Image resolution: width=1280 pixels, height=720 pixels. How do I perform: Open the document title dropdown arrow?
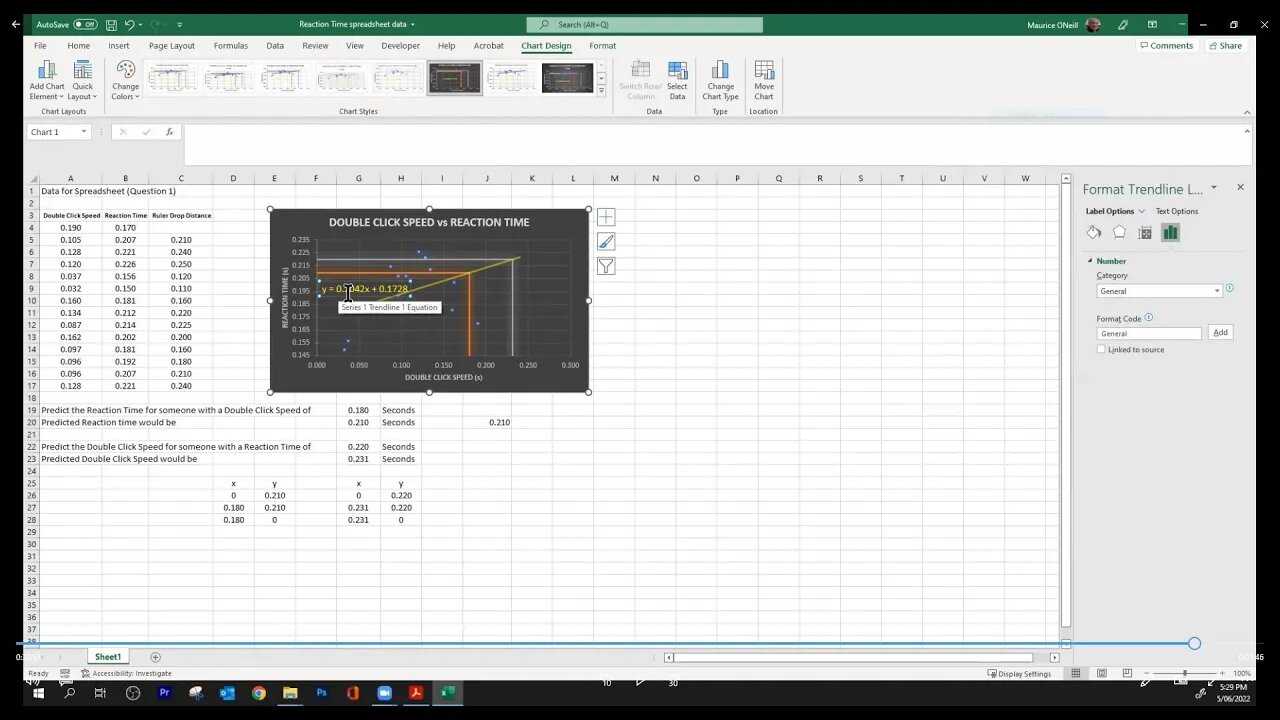(412, 24)
